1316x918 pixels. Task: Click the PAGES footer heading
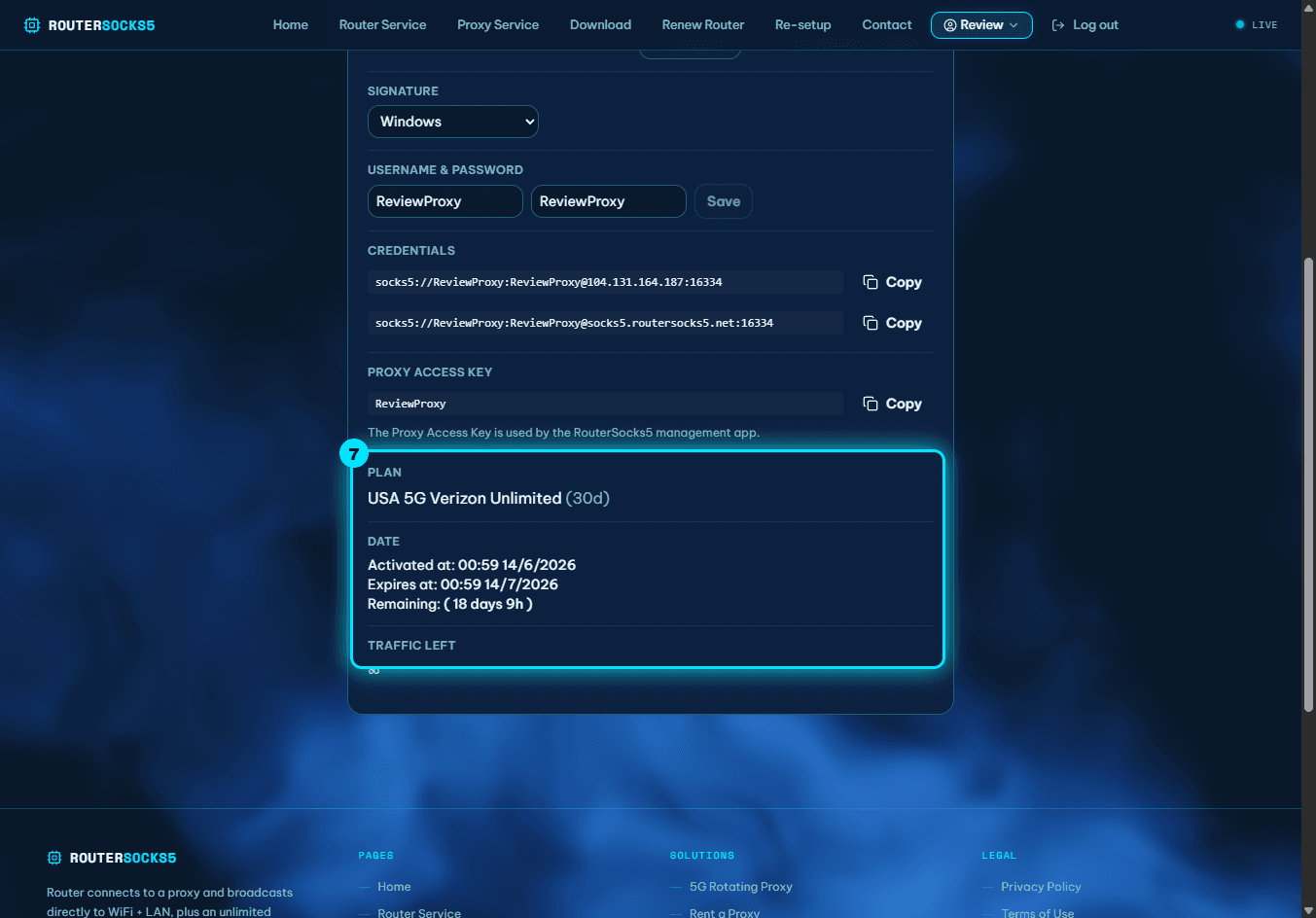376,856
